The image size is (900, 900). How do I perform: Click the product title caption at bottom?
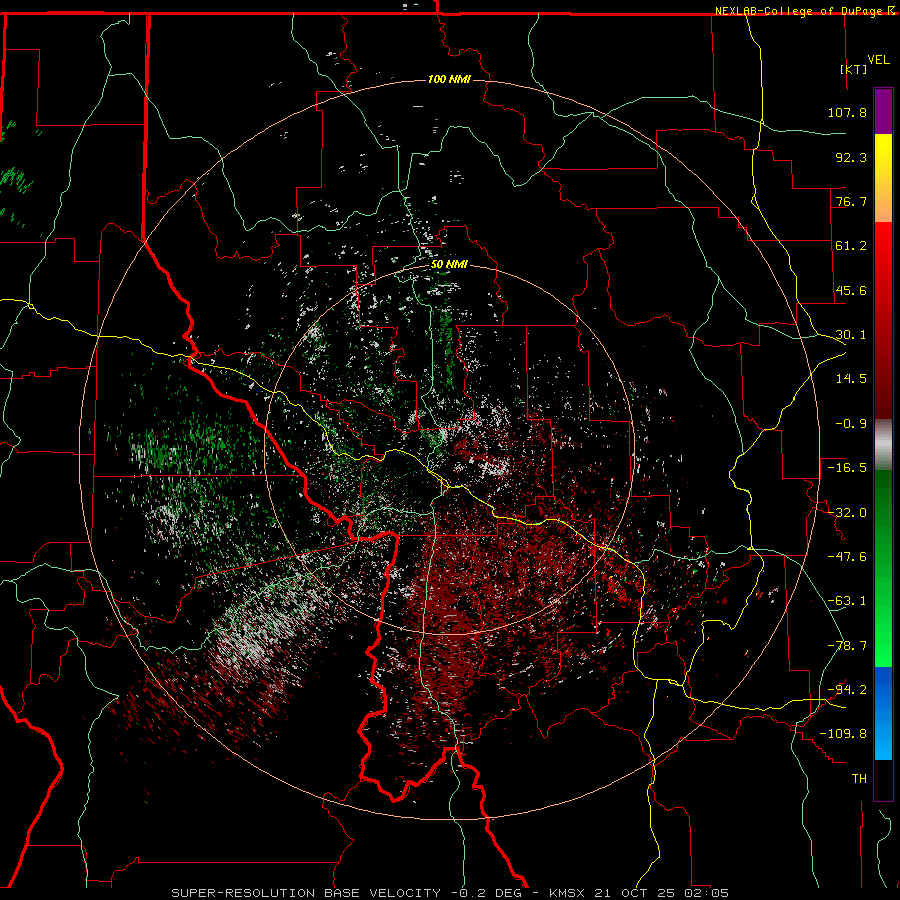[x=450, y=893]
